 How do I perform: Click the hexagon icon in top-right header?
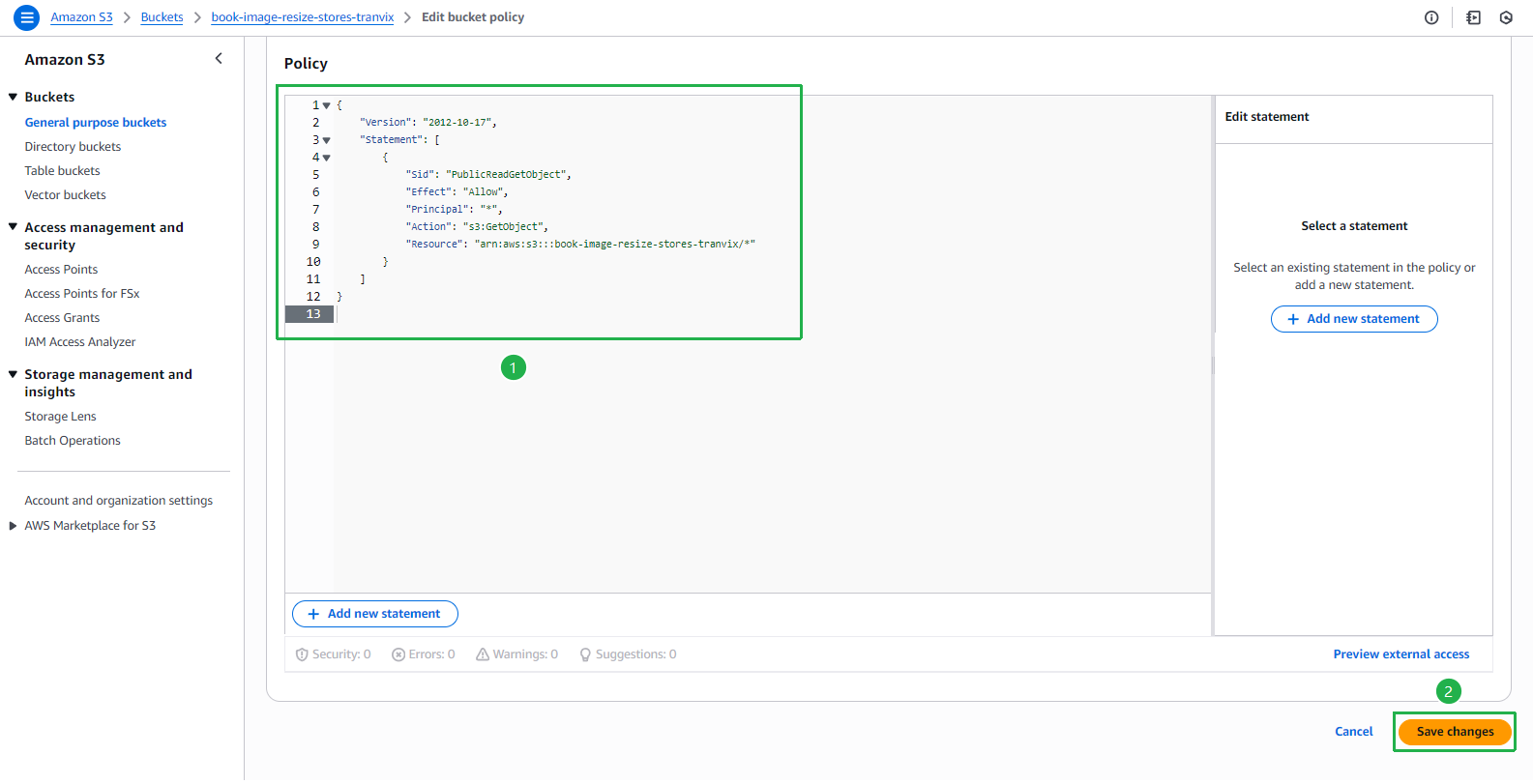point(1506,17)
